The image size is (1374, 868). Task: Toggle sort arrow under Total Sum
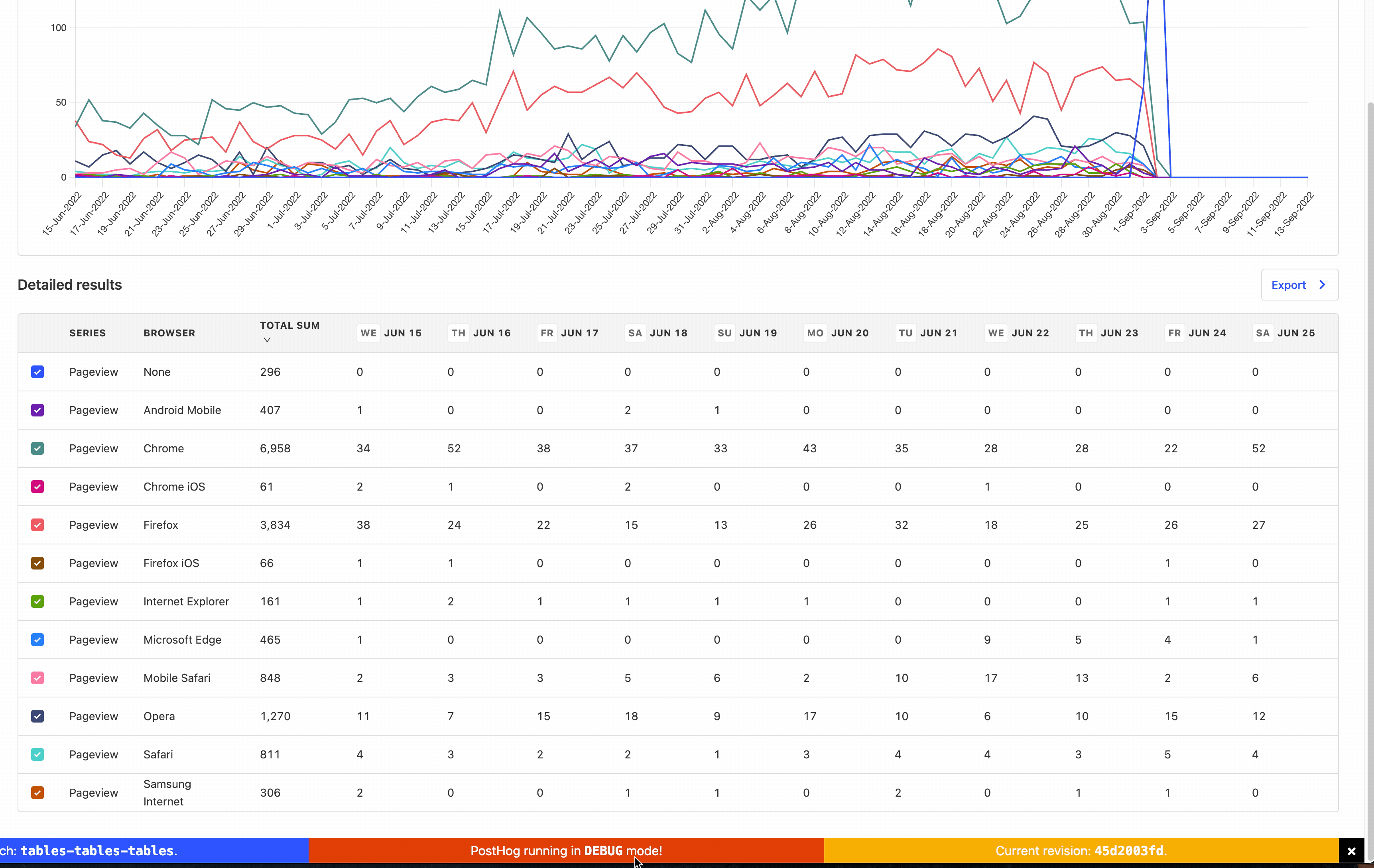(266, 340)
